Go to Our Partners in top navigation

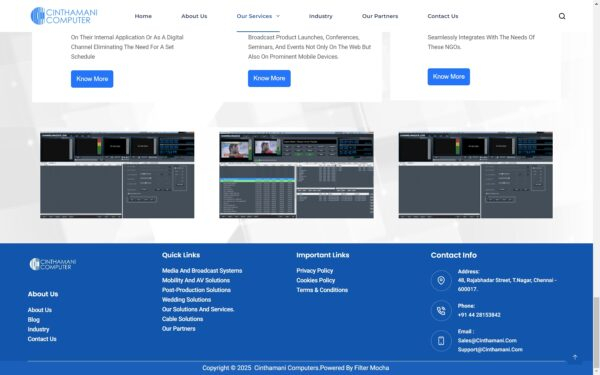[x=380, y=16]
